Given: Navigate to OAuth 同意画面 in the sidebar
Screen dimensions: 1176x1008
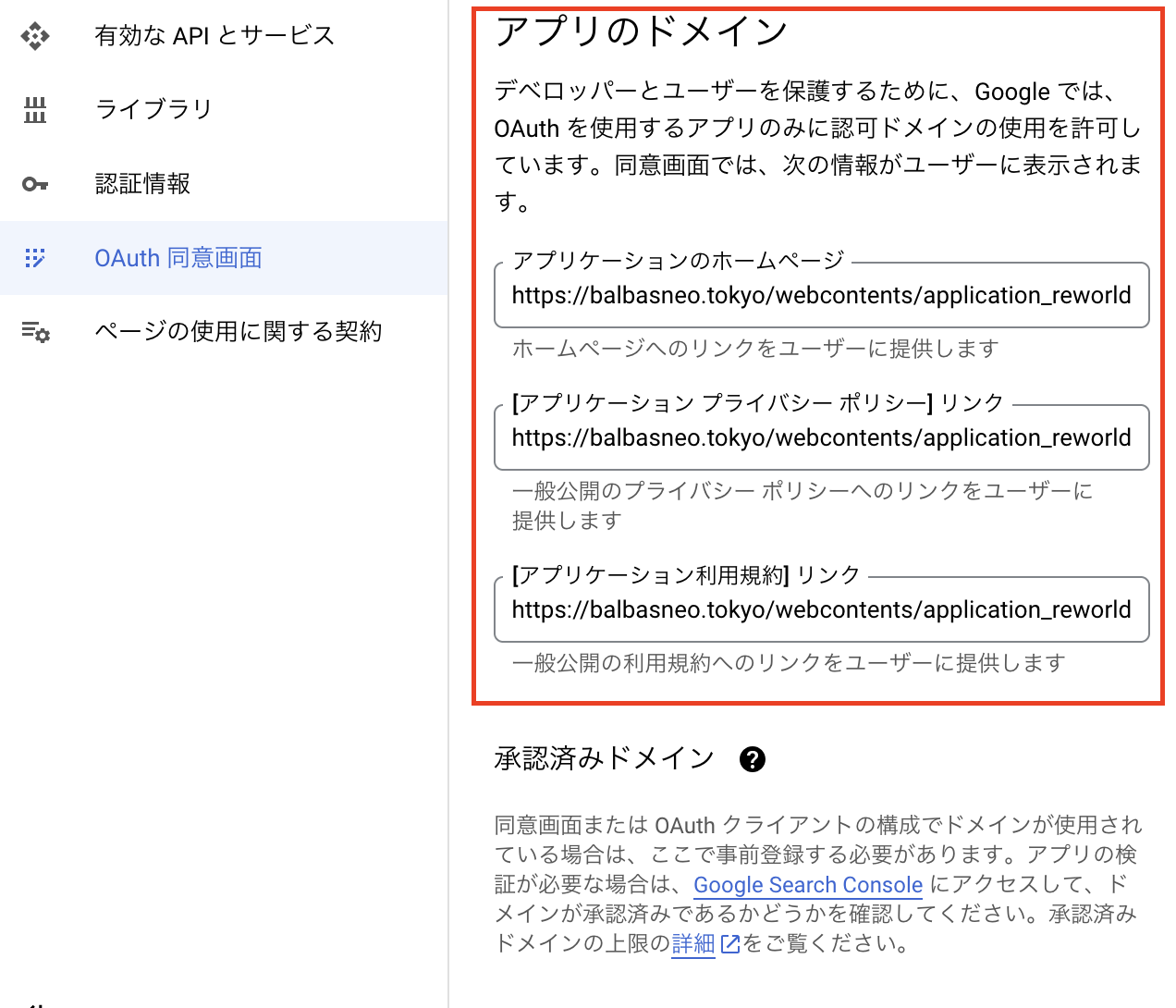Looking at the screenshot, I should [178, 258].
